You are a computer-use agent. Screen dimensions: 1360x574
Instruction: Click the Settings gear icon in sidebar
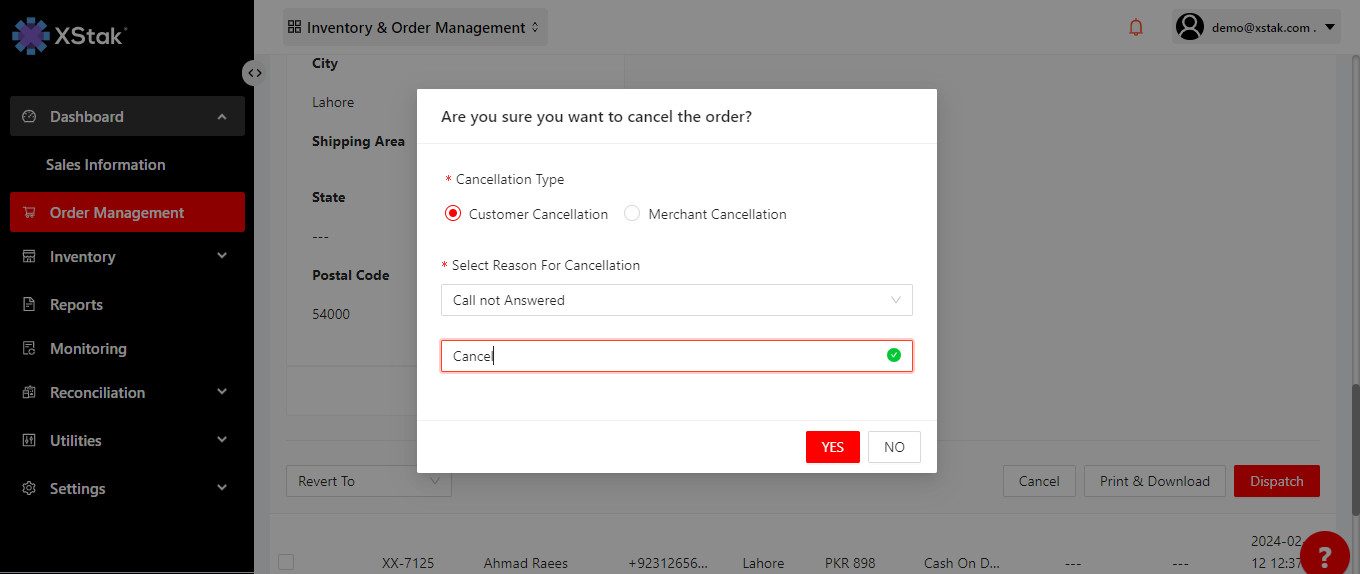coord(29,489)
